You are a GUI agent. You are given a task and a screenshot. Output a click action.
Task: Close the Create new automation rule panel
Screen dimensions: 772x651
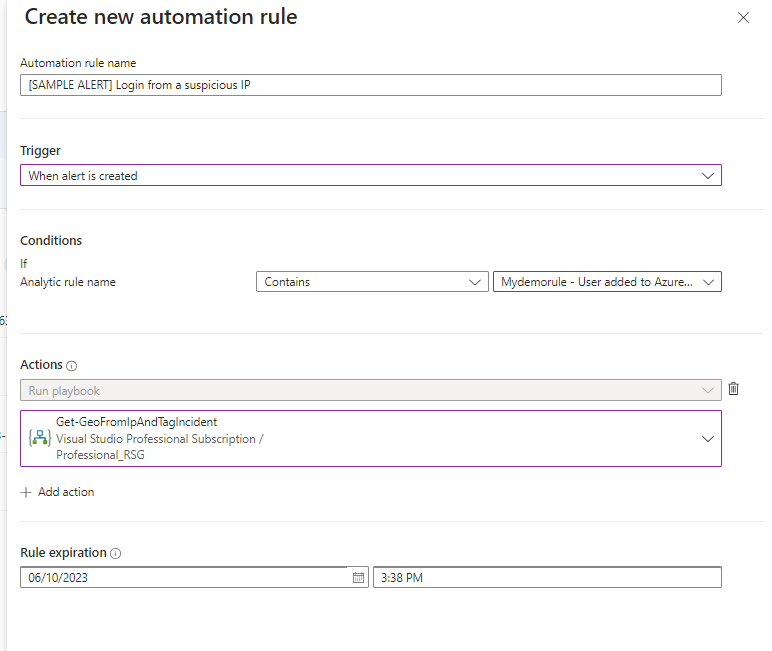(743, 18)
